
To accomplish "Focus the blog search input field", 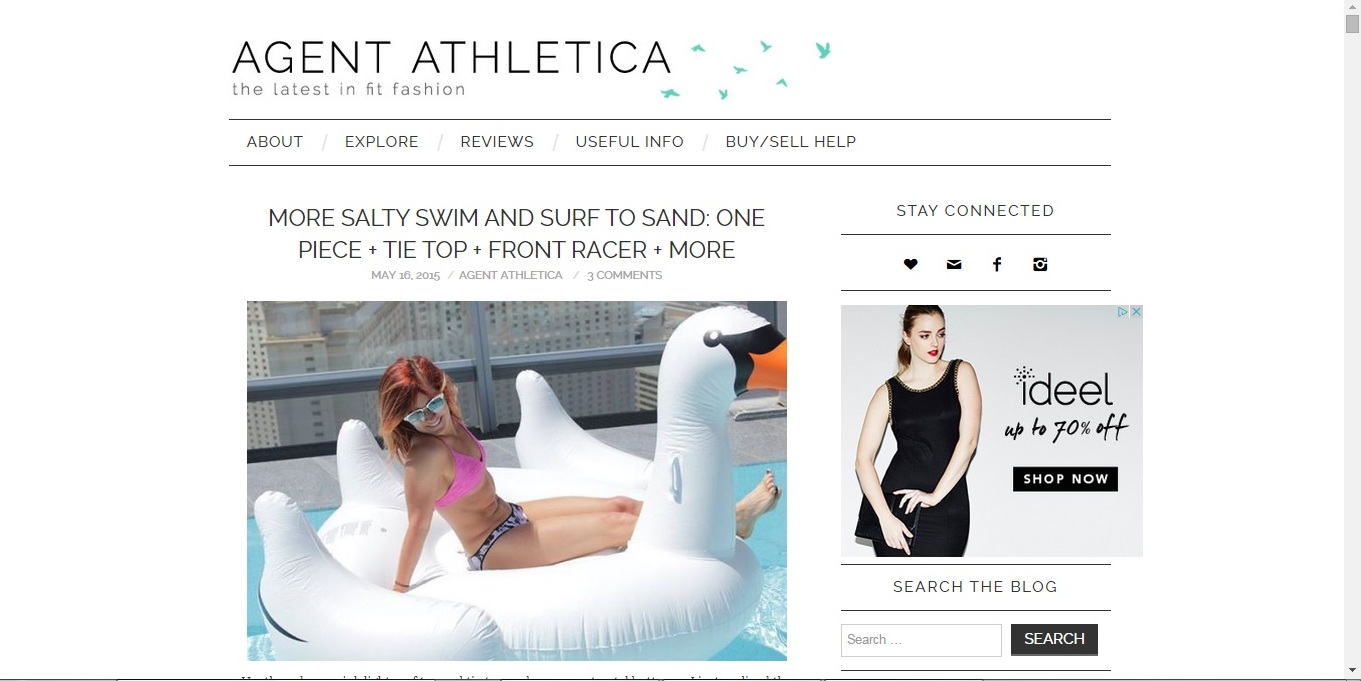I will pos(921,640).
